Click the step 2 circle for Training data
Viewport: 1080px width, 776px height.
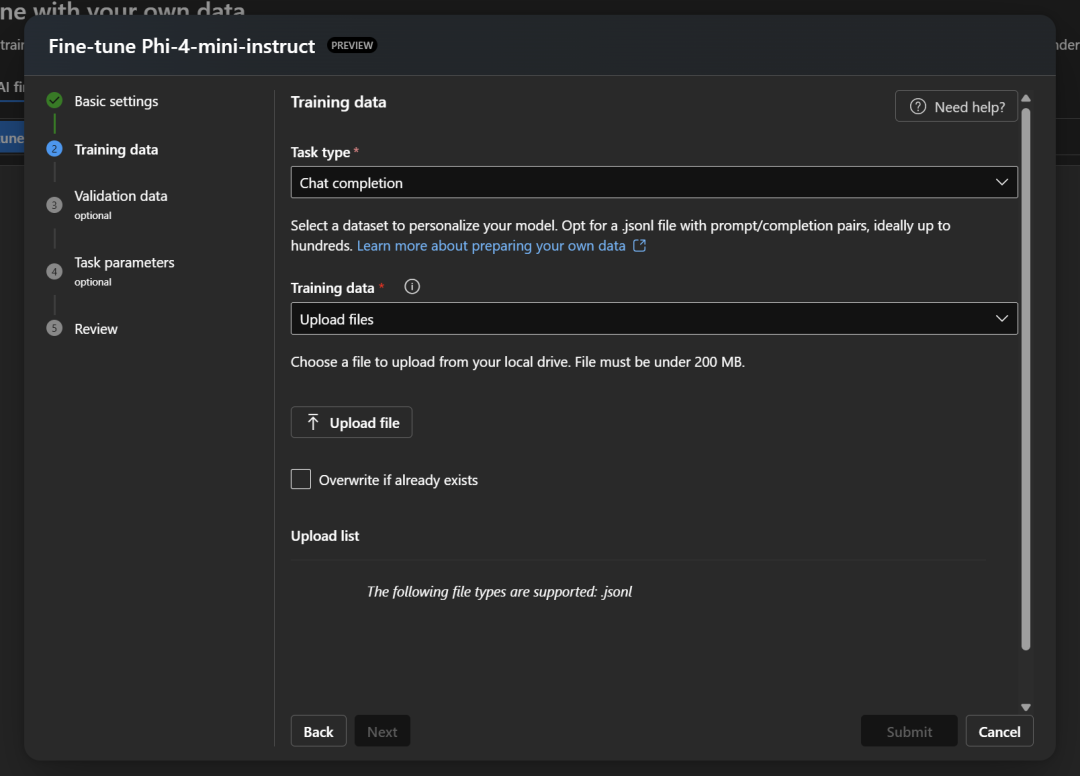[x=54, y=149]
